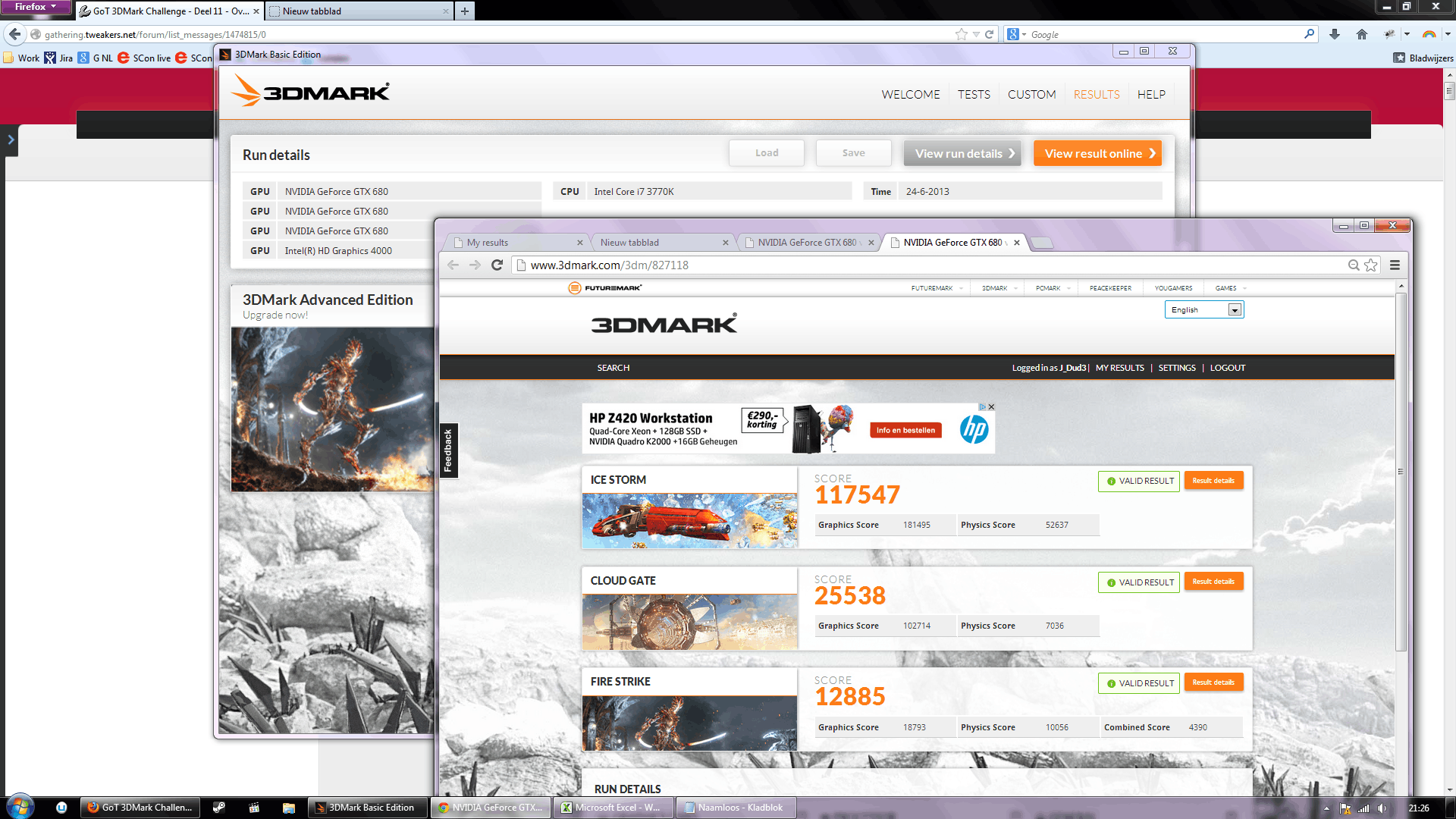Open the Windows Explorer taskbar icon

(x=288, y=808)
